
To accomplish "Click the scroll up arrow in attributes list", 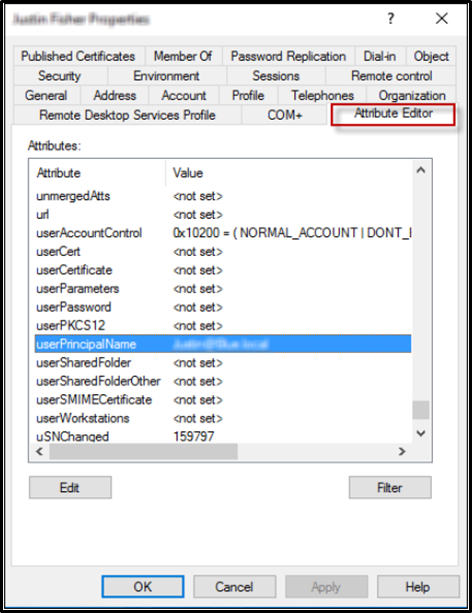I will [421, 170].
